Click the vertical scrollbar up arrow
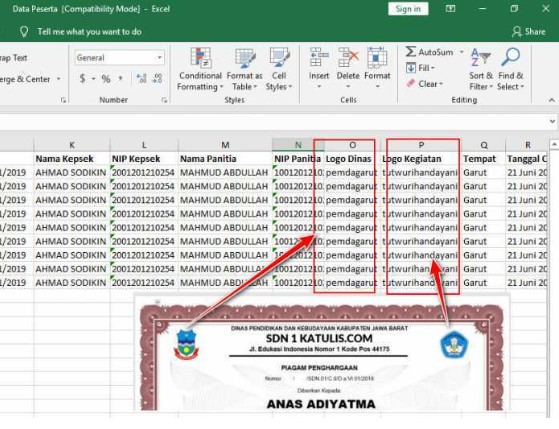The width and height of the screenshot is (559, 429). [554, 144]
